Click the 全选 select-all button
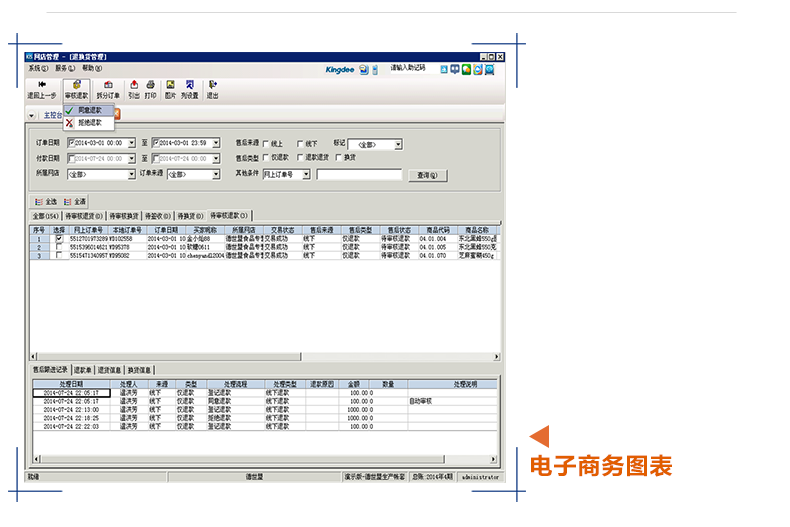The height and width of the screenshot is (527, 790). [46, 201]
